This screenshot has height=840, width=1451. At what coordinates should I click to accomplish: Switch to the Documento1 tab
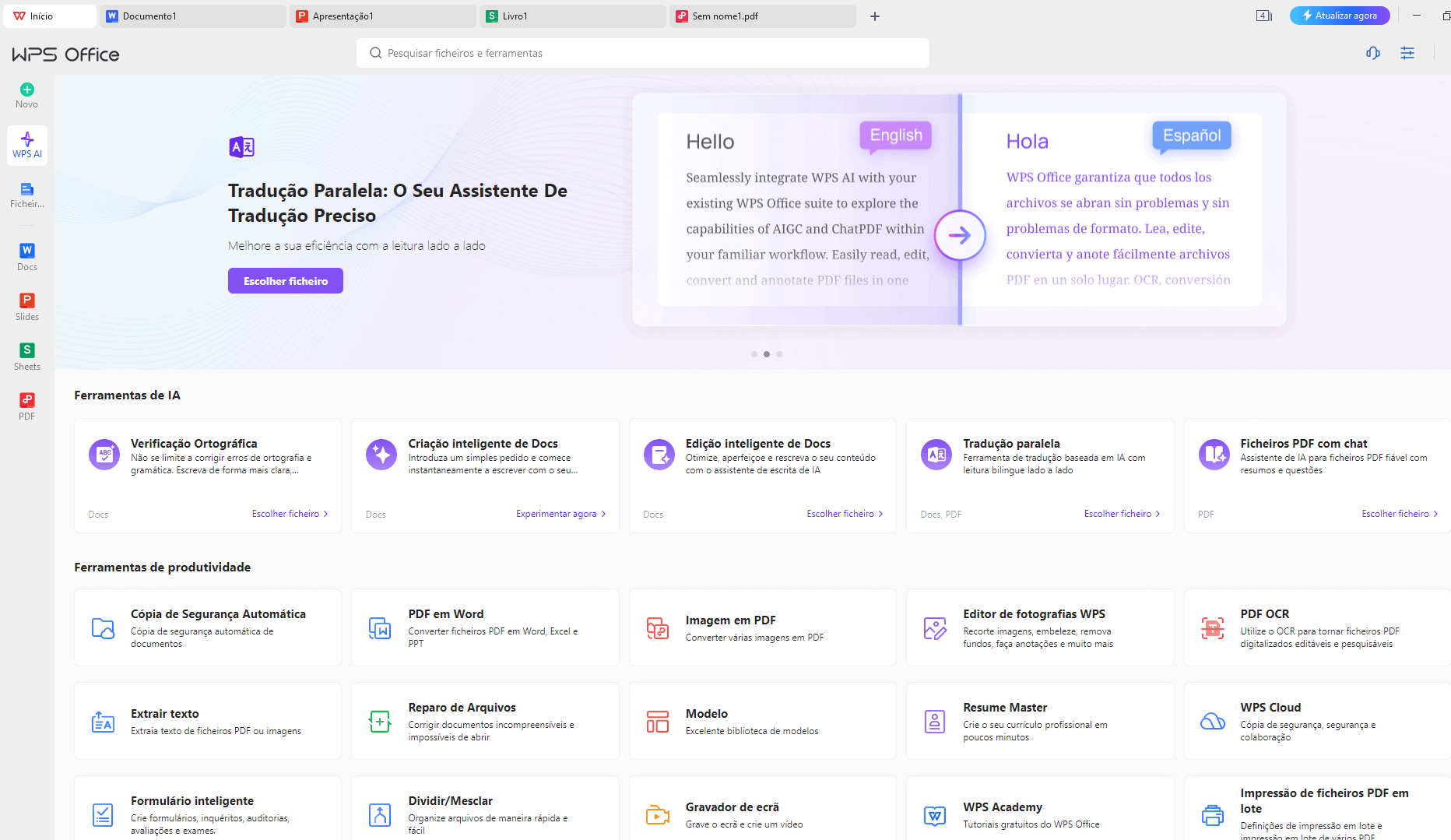click(x=193, y=16)
